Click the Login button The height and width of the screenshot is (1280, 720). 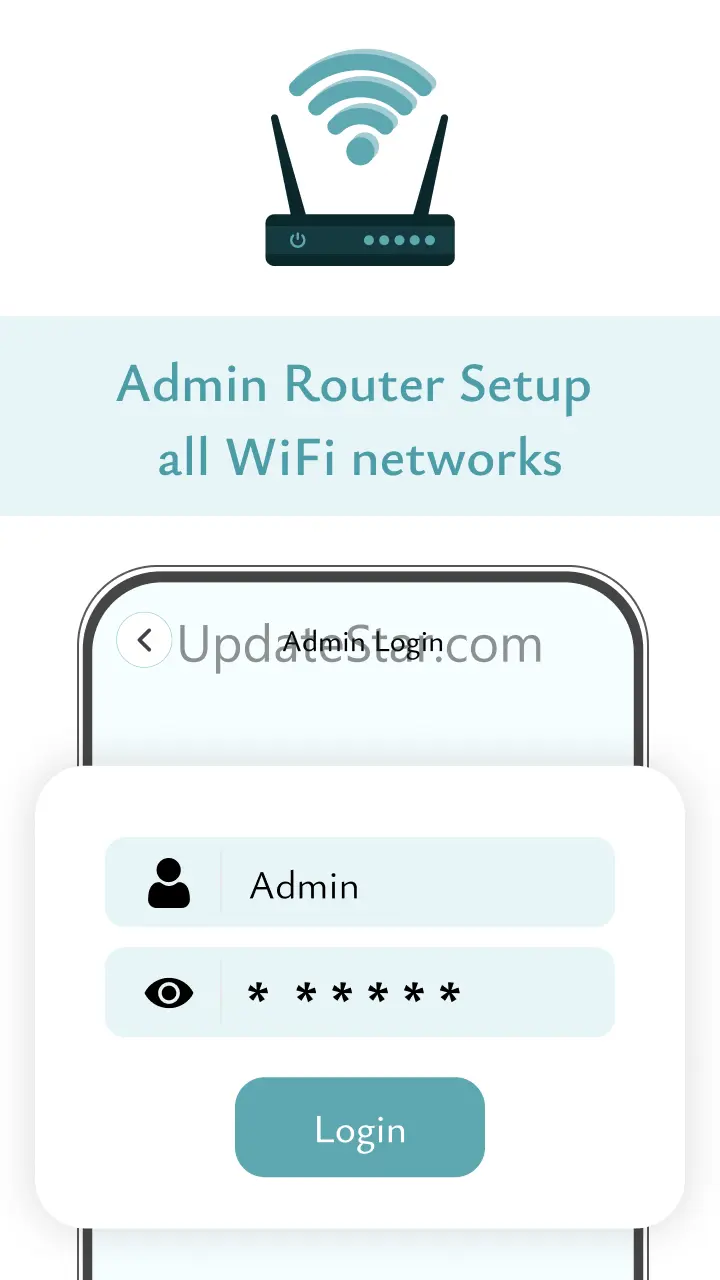click(360, 1127)
